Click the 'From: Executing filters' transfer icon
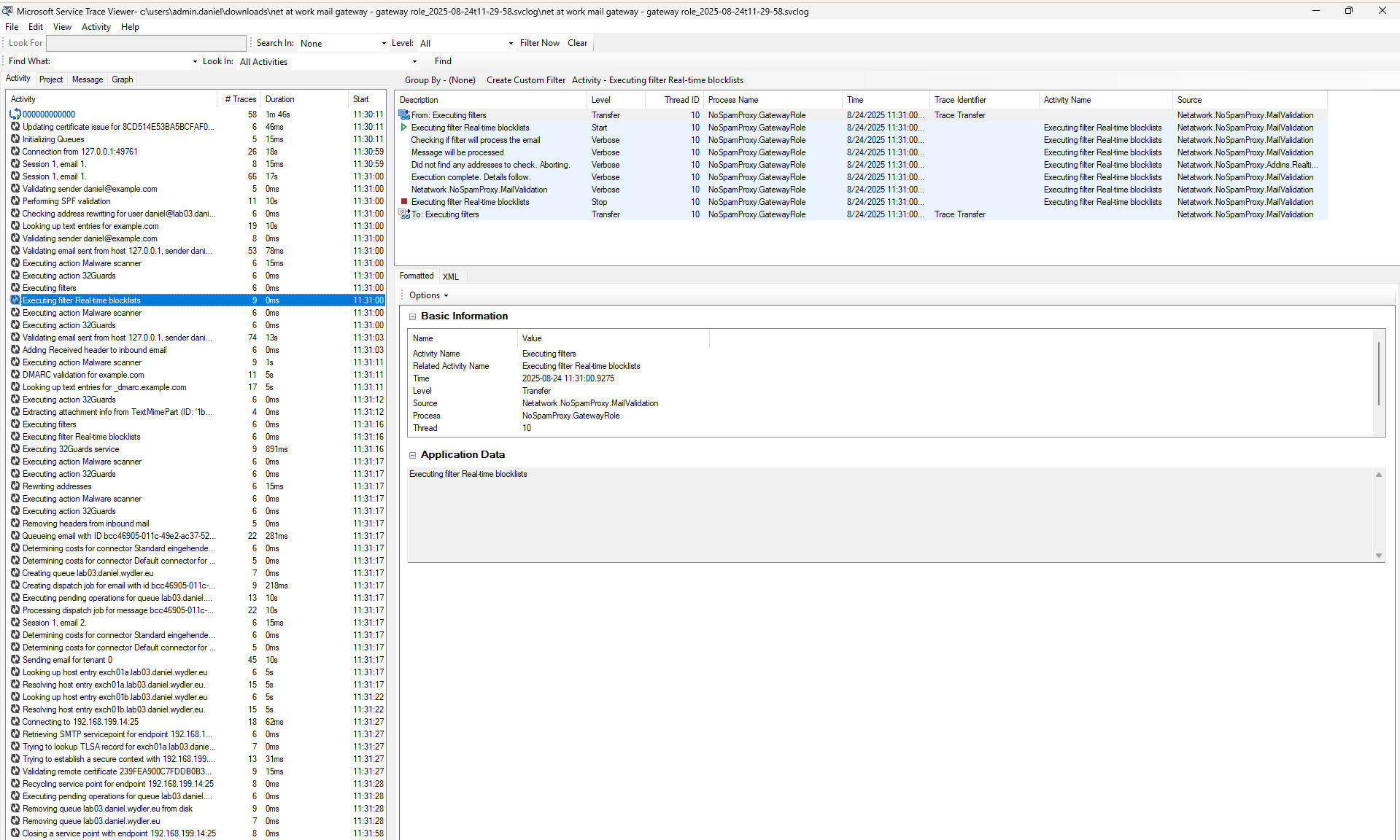The image size is (1400, 840). pos(404,115)
